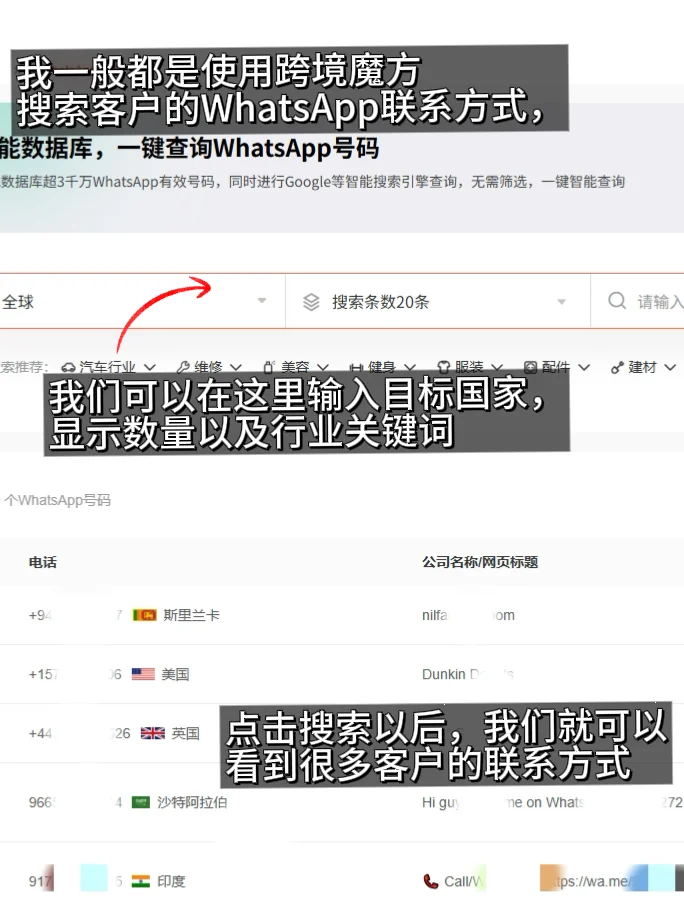Select the 配件 search recommendation
Image resolution: width=684 pixels, height=912 pixels.
tap(555, 368)
